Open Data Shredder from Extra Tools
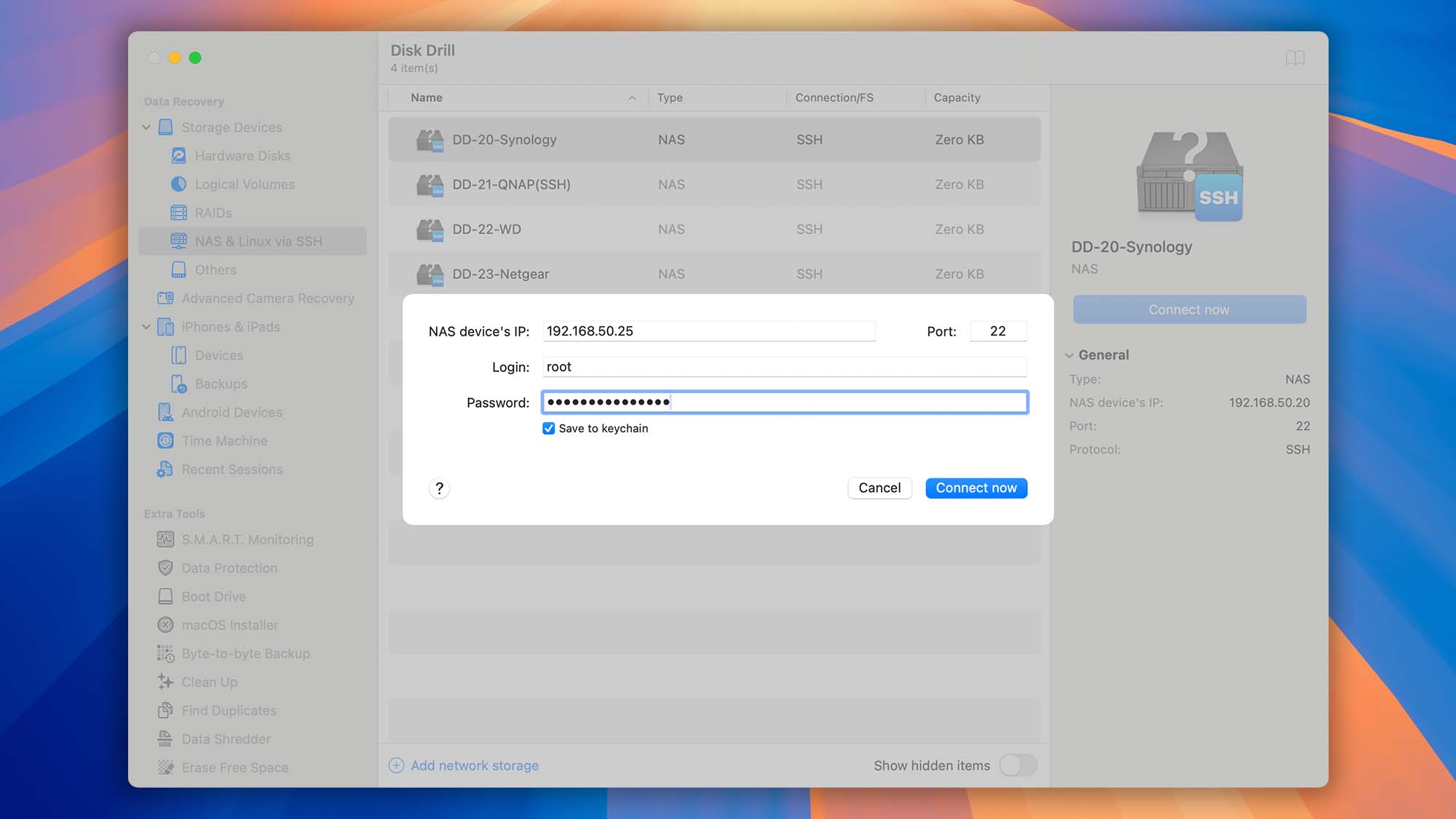The width and height of the screenshot is (1456, 819). click(x=252, y=739)
